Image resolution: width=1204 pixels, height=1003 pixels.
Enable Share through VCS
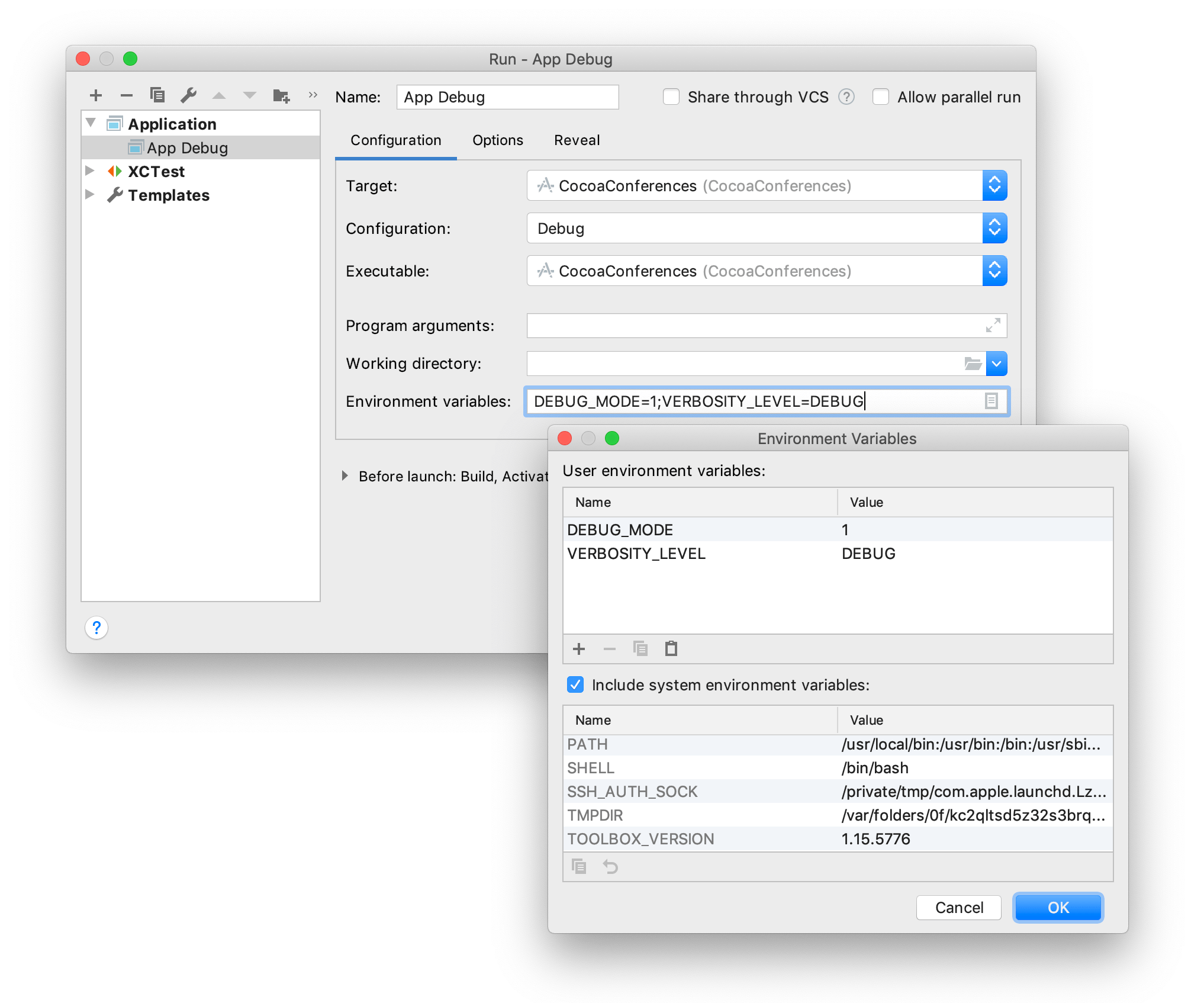[672, 97]
